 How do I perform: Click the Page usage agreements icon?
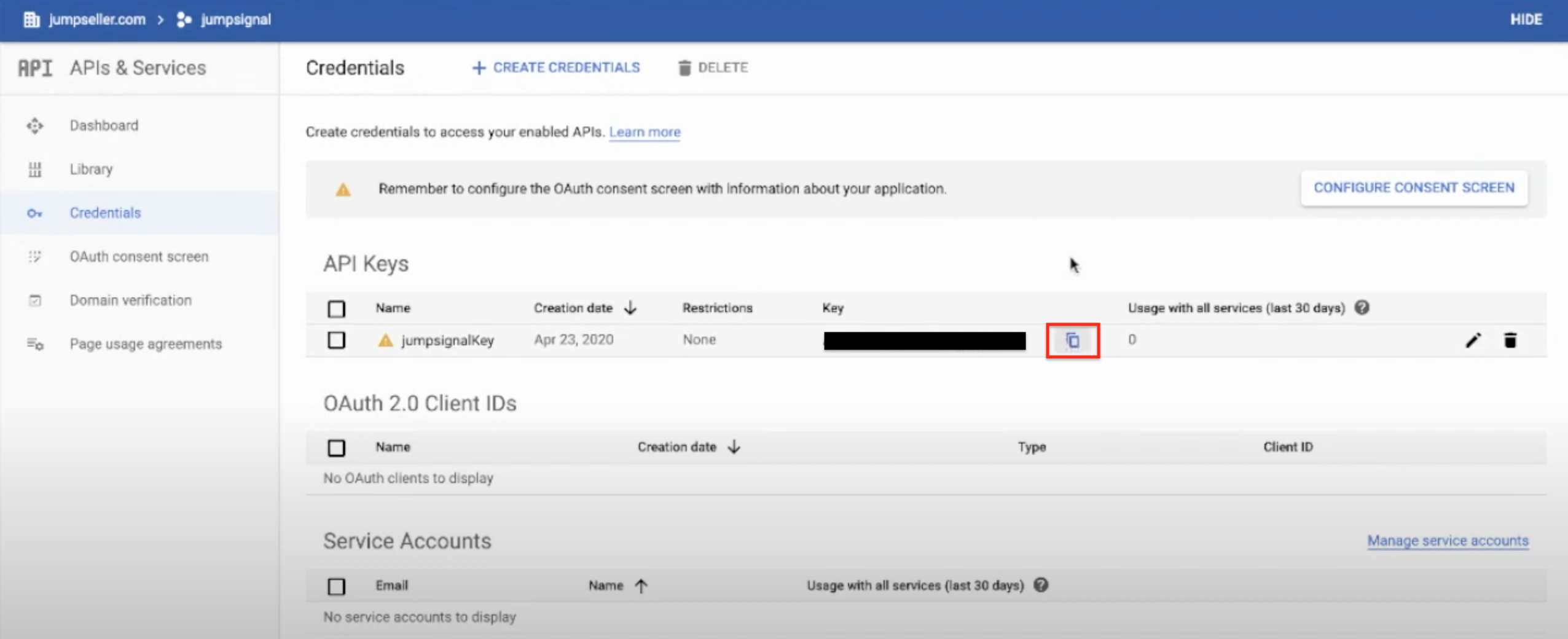tap(35, 344)
